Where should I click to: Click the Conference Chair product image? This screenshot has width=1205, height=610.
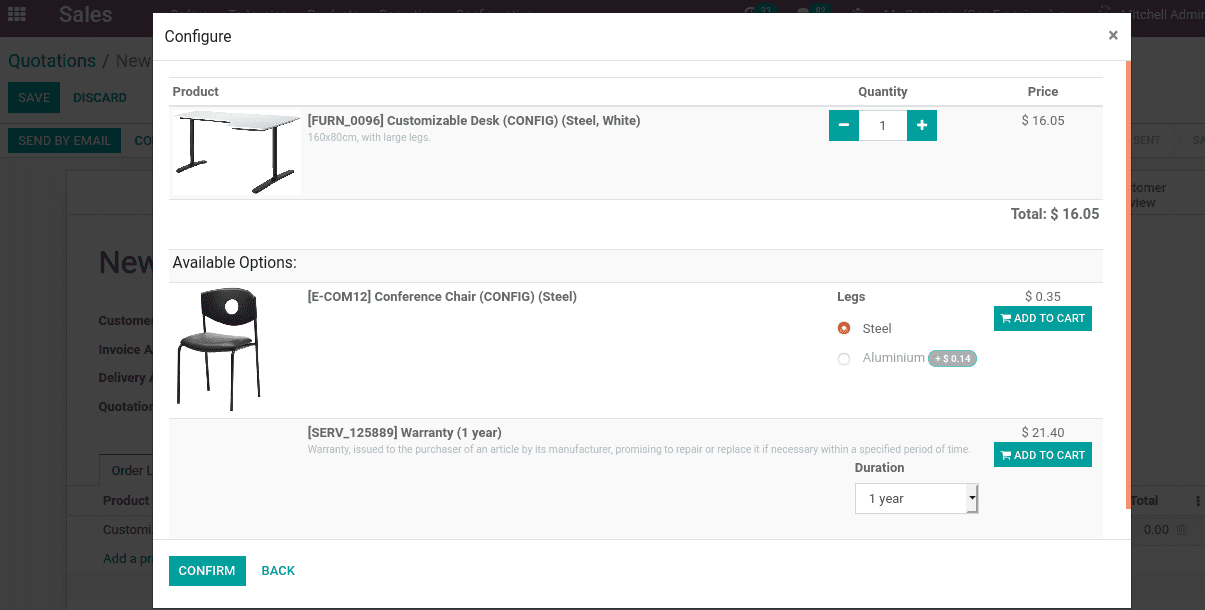(217, 349)
